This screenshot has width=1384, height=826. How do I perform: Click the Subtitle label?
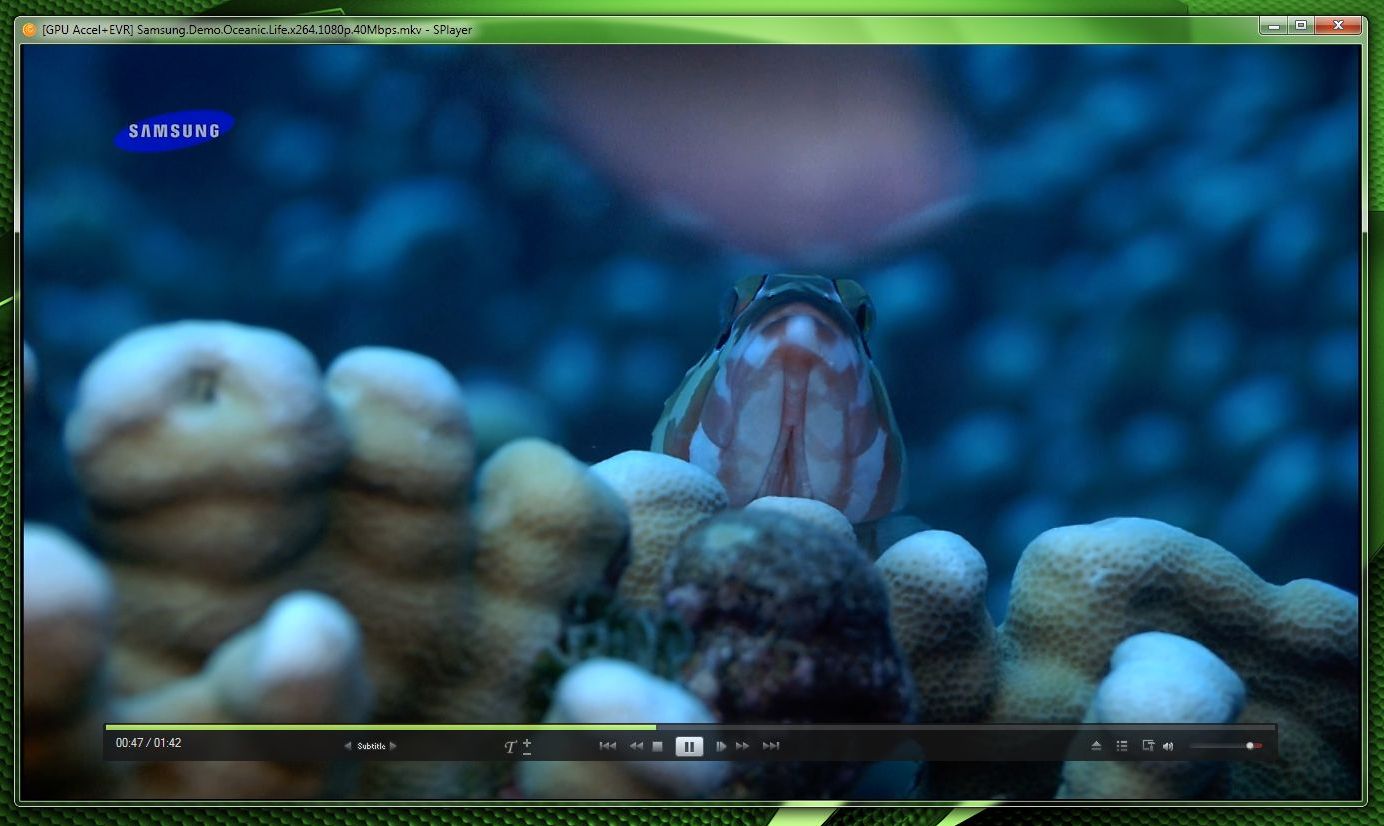click(371, 746)
